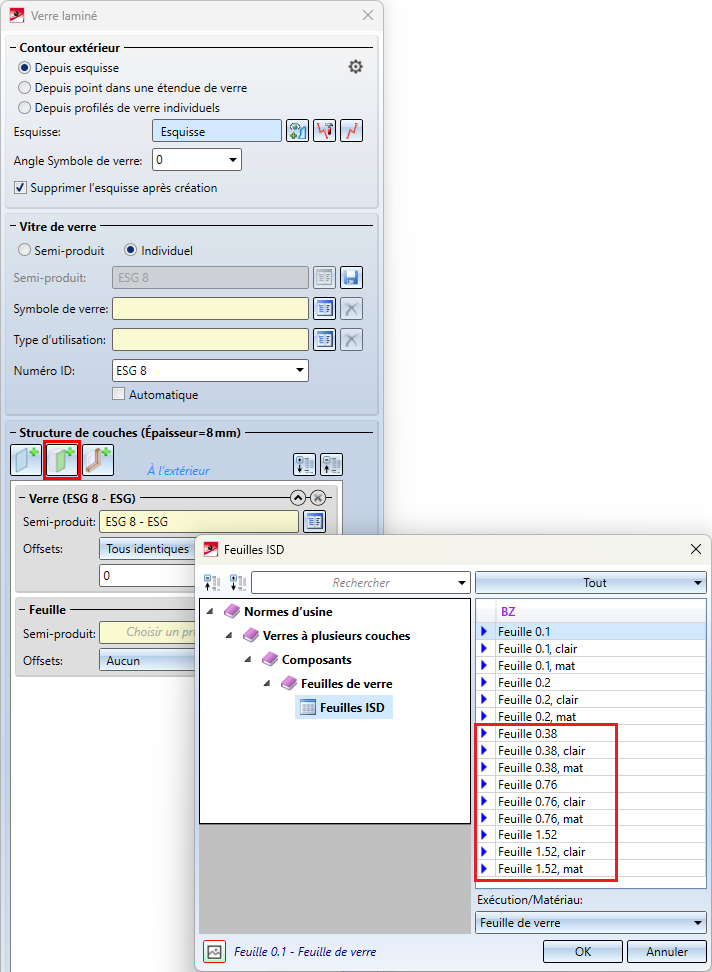Click the offset value field showing 0
712x972 pixels.
[147, 576]
